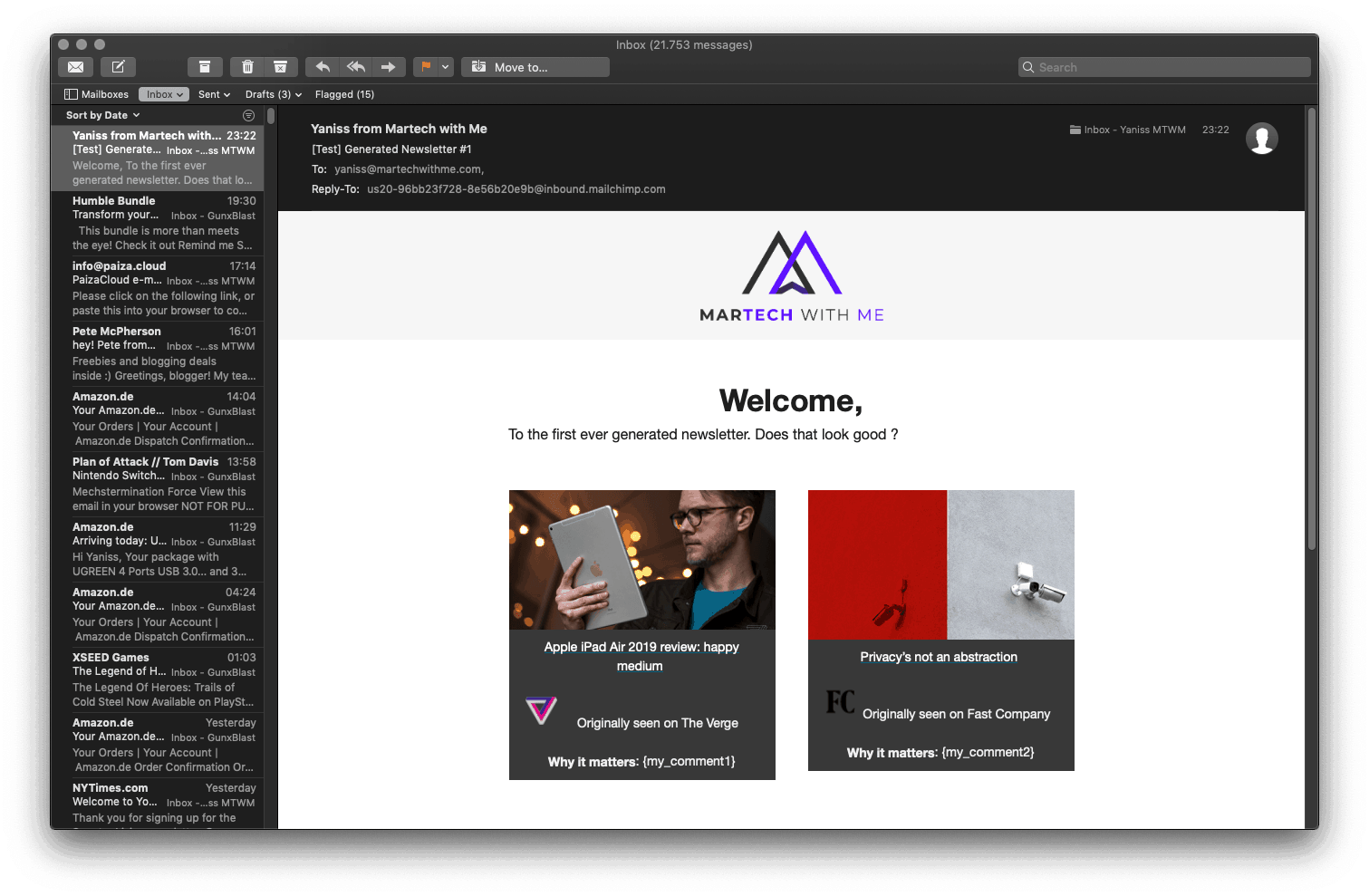The width and height of the screenshot is (1369, 896).
Task: Click 'Originally seen on Fast Company' text
Action: click(957, 714)
